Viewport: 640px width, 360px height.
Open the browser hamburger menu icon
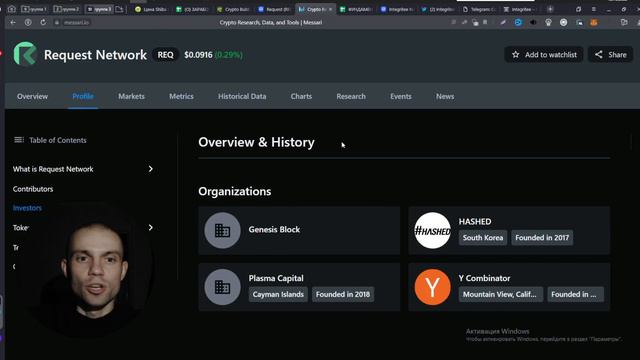[x=593, y=9]
